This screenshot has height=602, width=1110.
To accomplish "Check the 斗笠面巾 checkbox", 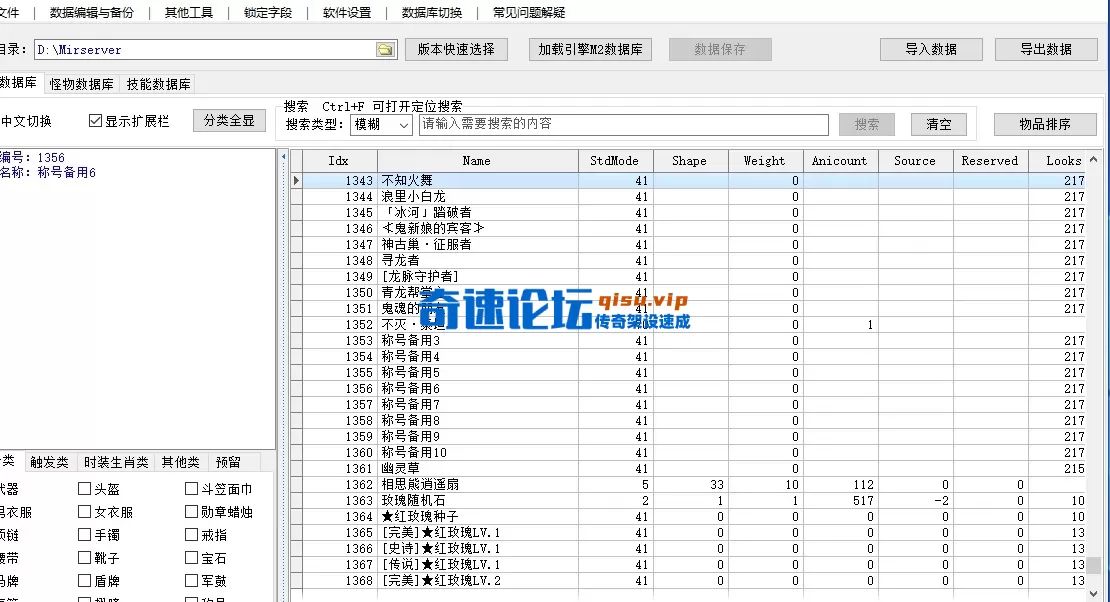I will [190, 488].
